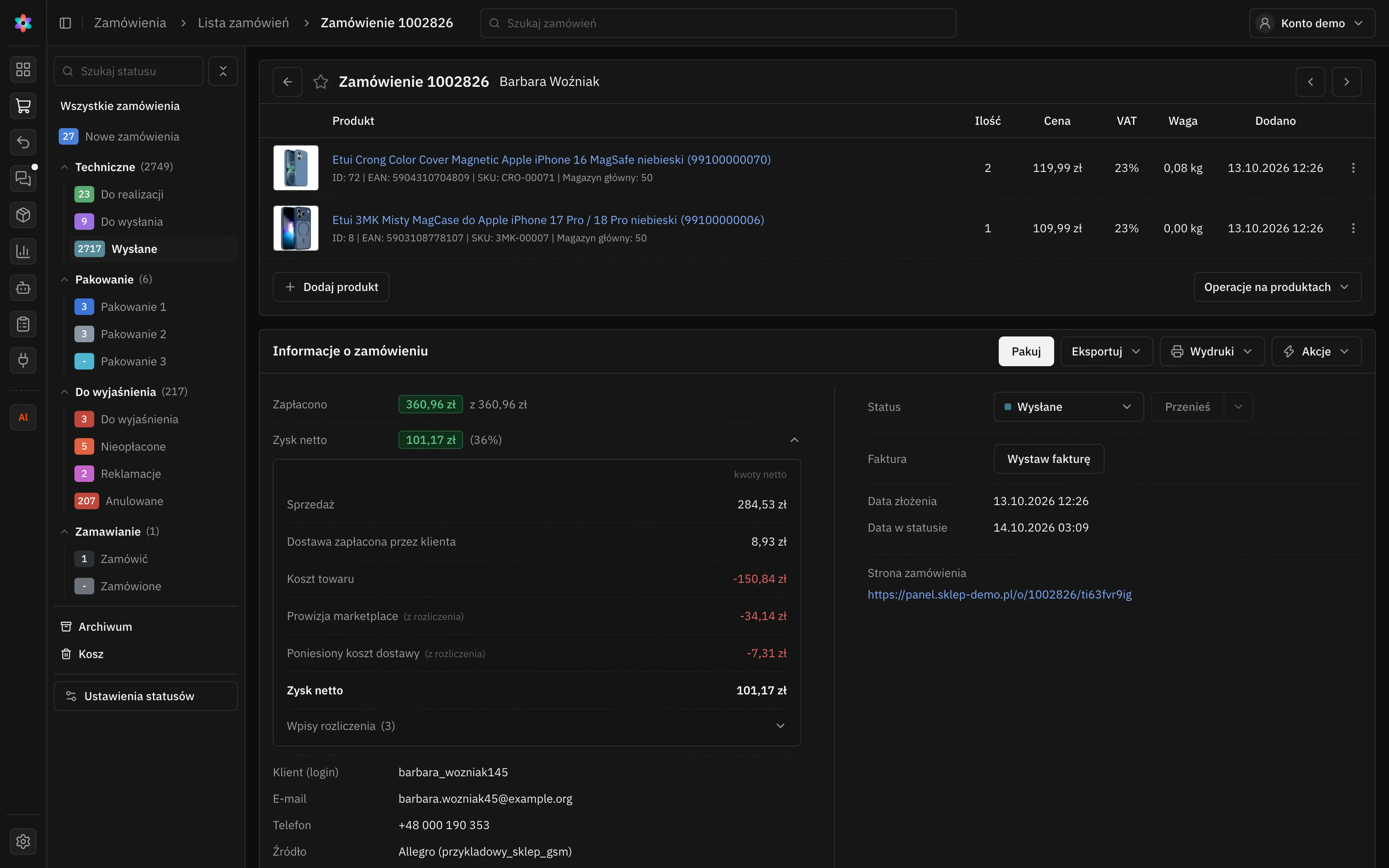This screenshot has width=1389, height=868.
Task: Collapse all status groups button
Action: tap(223, 71)
